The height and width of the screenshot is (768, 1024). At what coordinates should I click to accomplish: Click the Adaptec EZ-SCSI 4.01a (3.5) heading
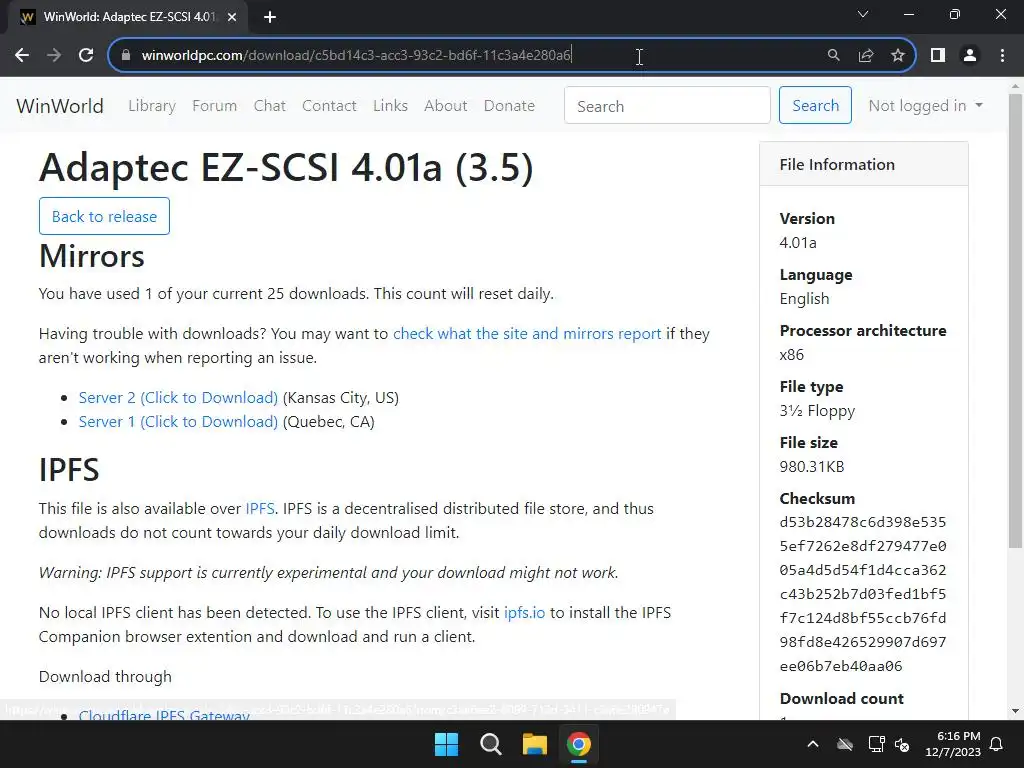(x=286, y=167)
